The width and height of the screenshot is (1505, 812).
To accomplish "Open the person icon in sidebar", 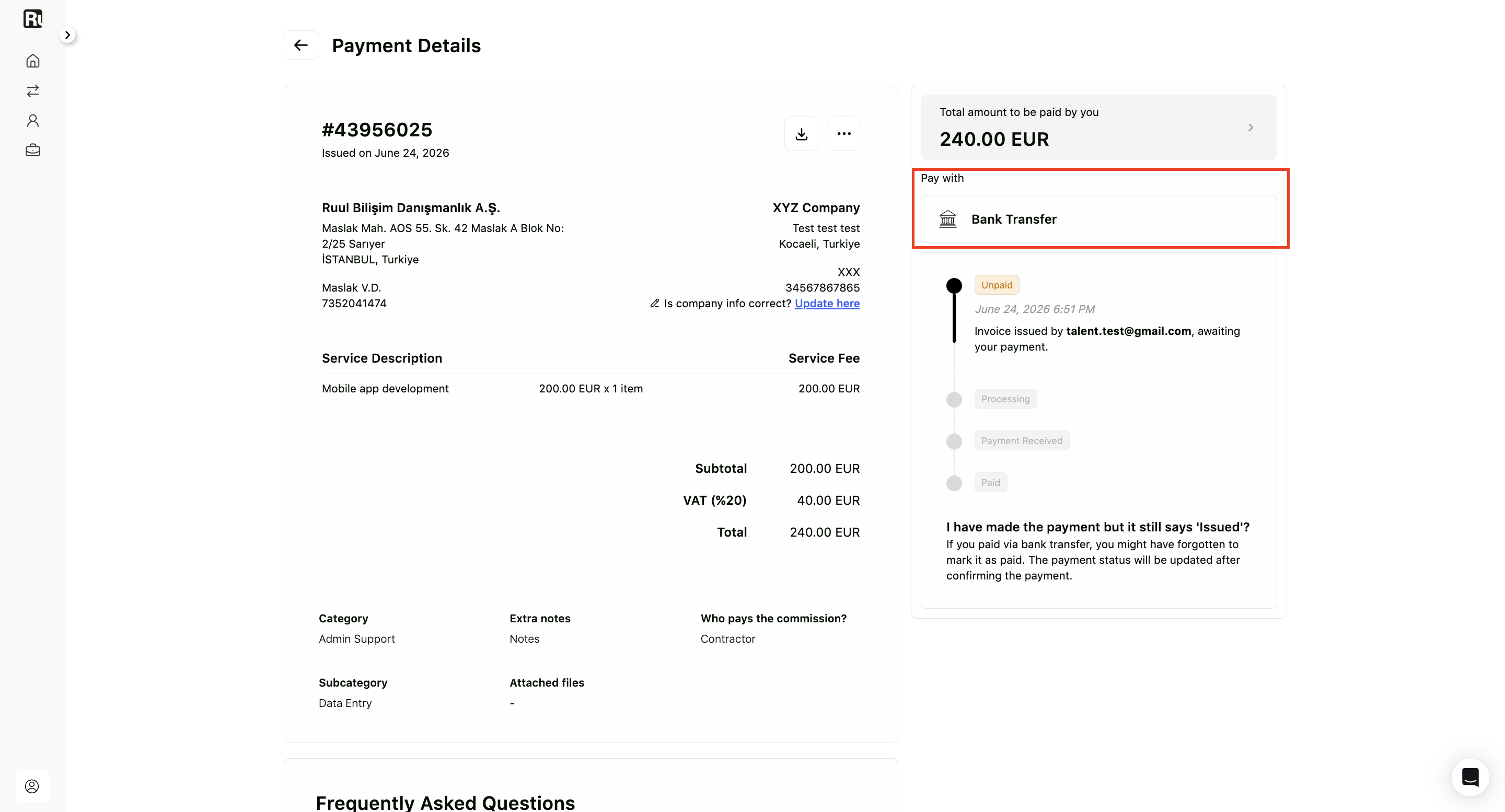I will 33,120.
